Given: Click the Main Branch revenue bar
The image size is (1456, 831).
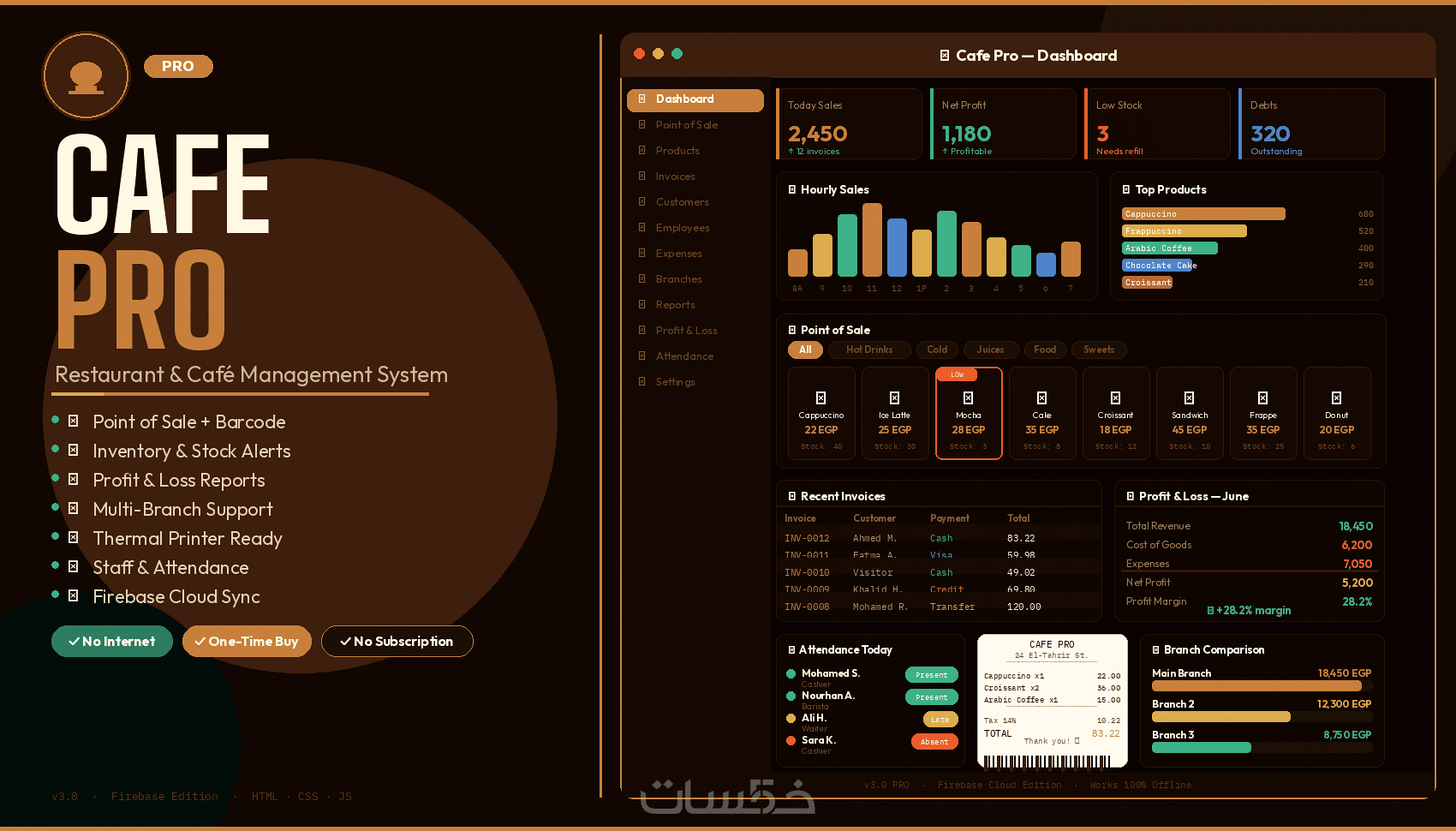Looking at the screenshot, I should (x=1256, y=685).
